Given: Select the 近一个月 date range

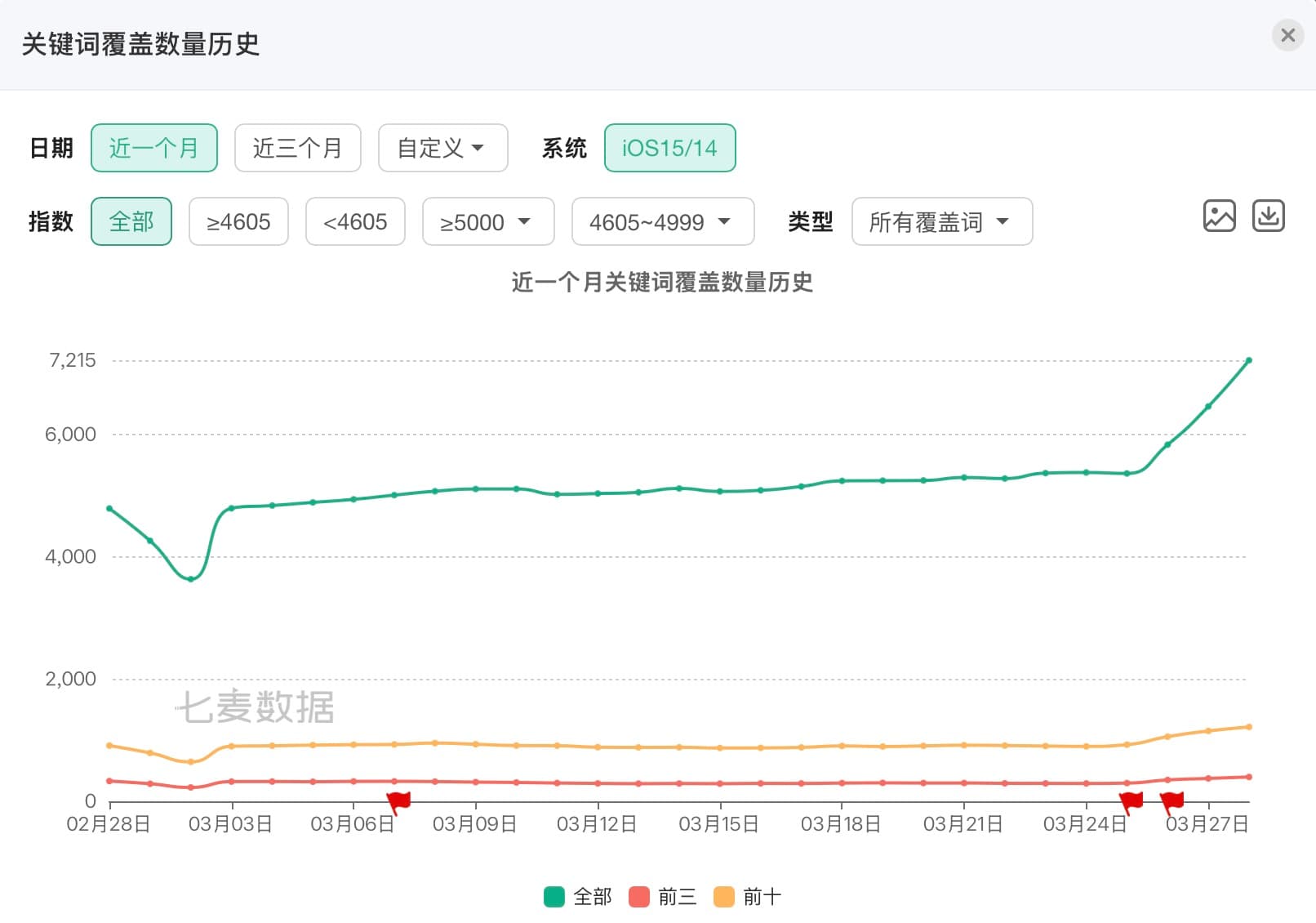Looking at the screenshot, I should point(153,148).
